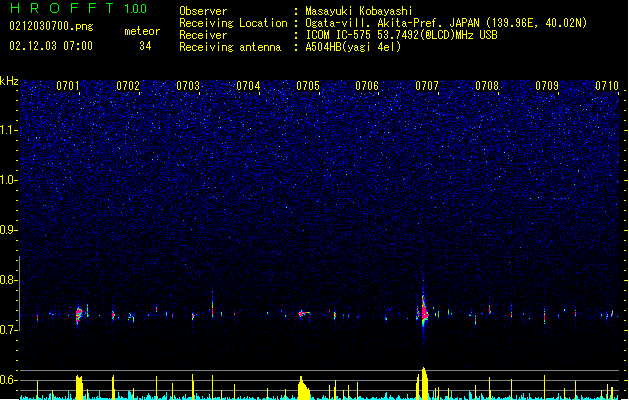Screen dimensions: 629x400
Task: Select the file name 0212030700.png
Action: 51,27
